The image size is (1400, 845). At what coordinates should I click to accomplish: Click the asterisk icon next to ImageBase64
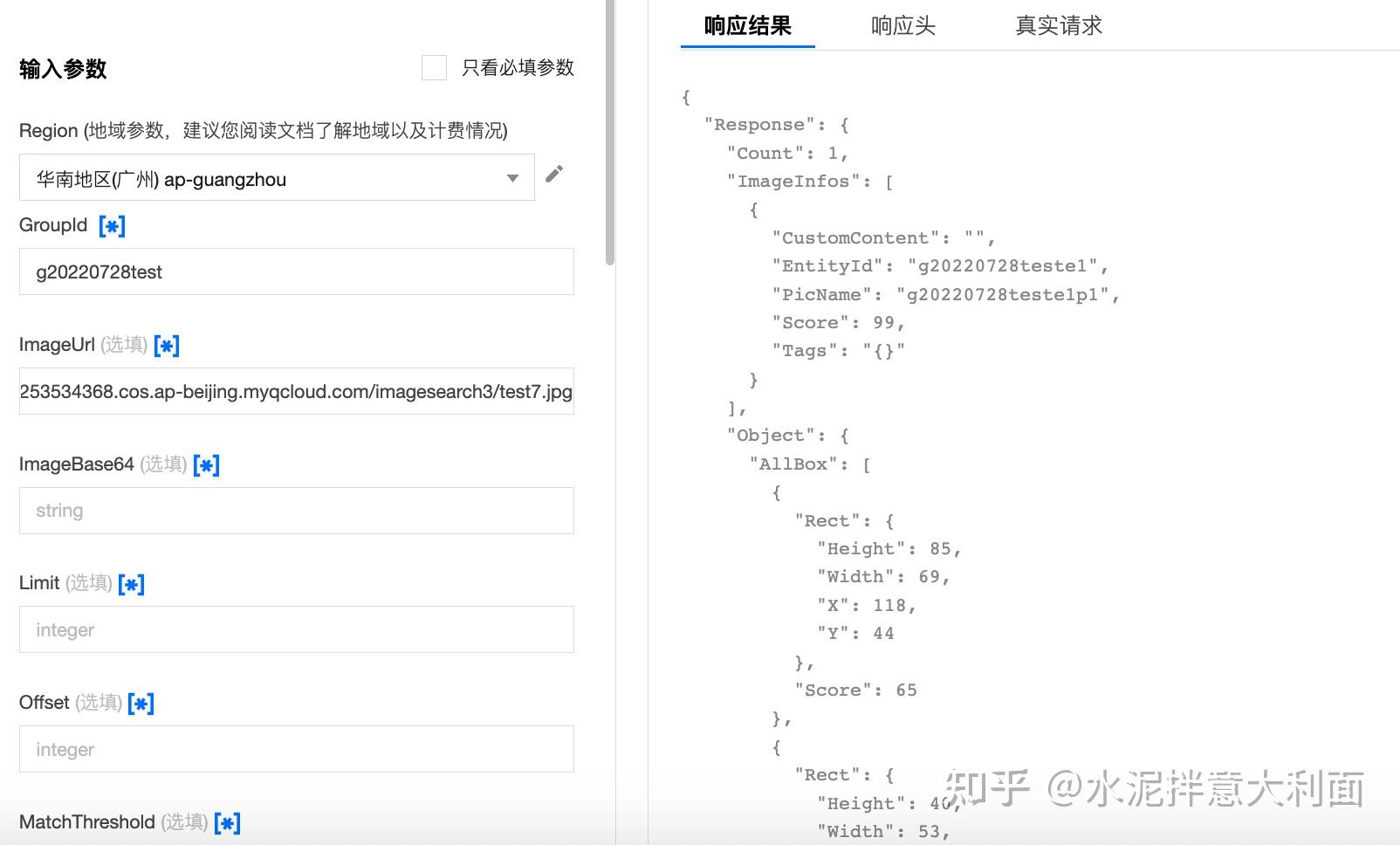pos(206,465)
